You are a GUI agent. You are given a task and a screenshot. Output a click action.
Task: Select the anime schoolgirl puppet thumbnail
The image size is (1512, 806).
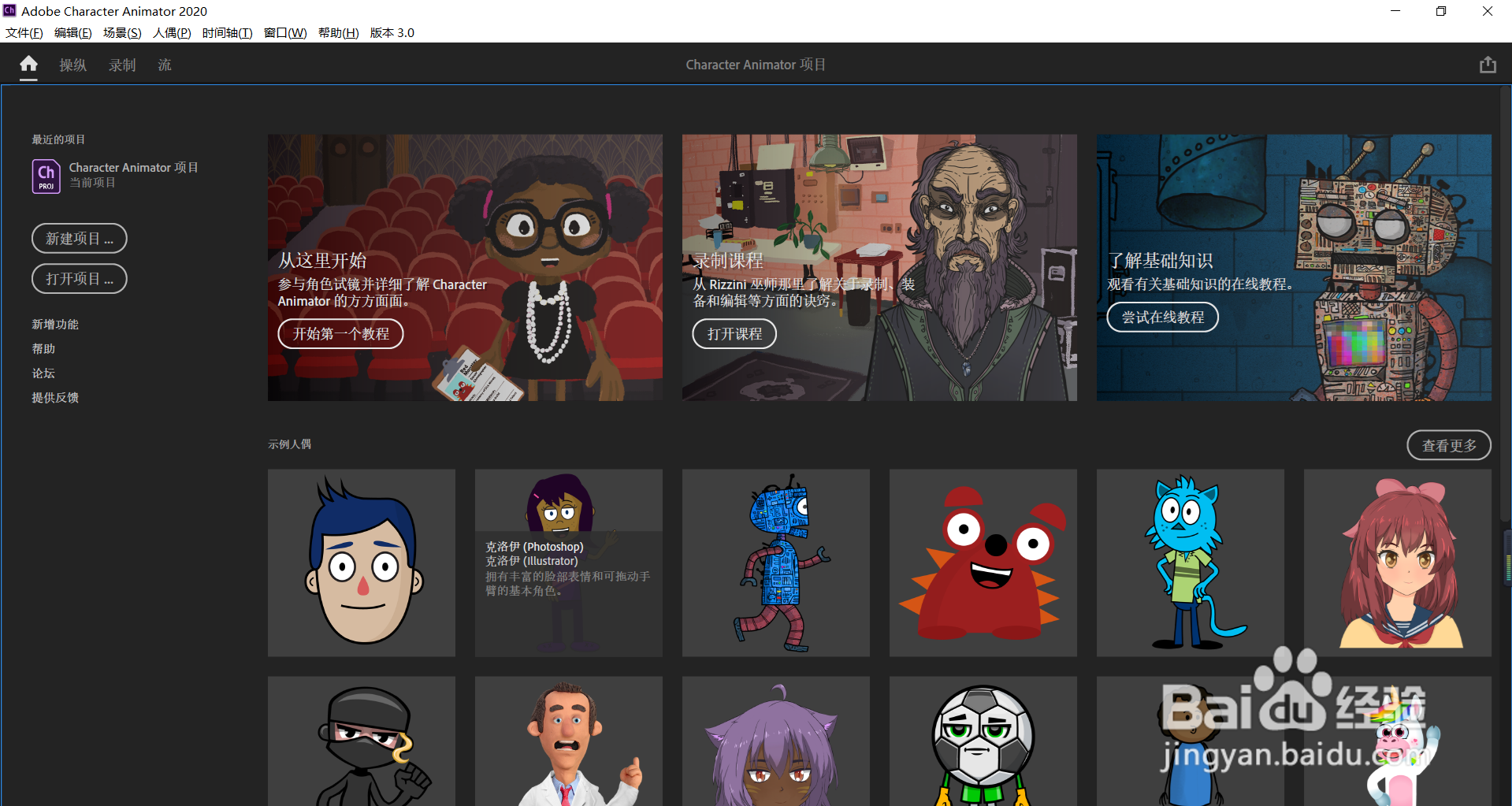pyautogui.click(x=1398, y=563)
